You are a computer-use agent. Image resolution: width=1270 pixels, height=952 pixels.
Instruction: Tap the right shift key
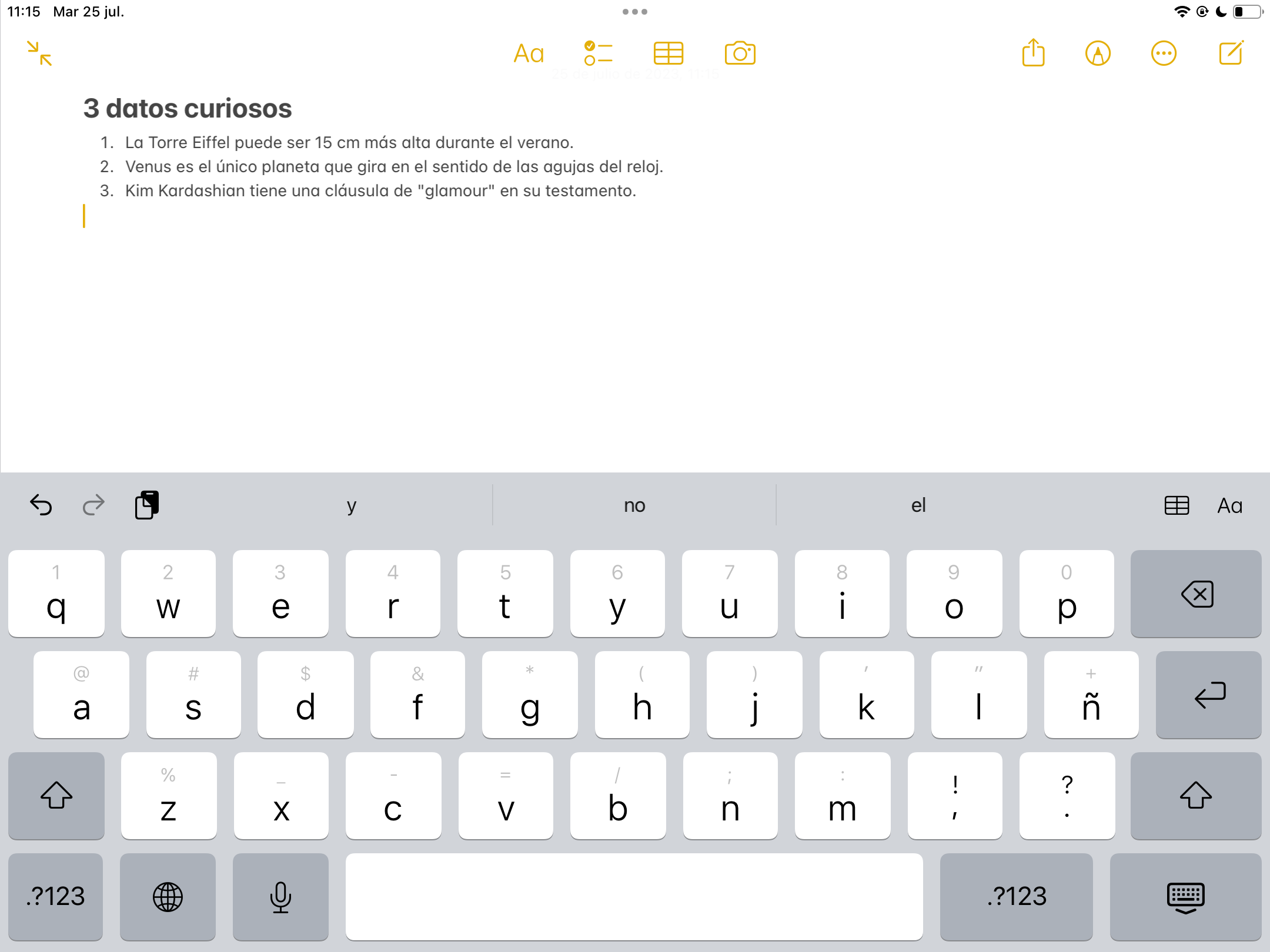(x=1196, y=796)
